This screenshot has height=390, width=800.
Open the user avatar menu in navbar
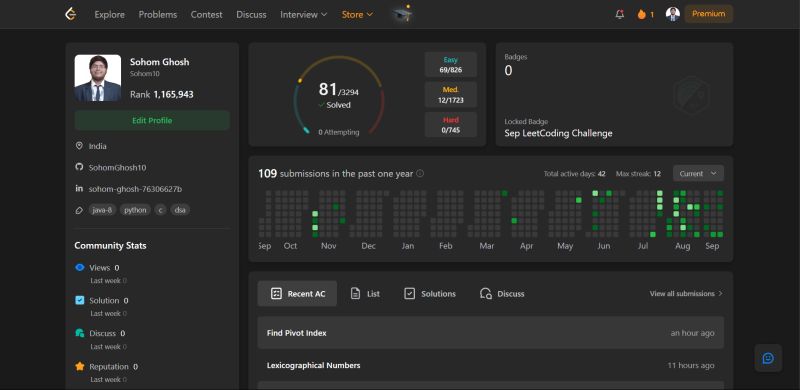click(x=672, y=14)
